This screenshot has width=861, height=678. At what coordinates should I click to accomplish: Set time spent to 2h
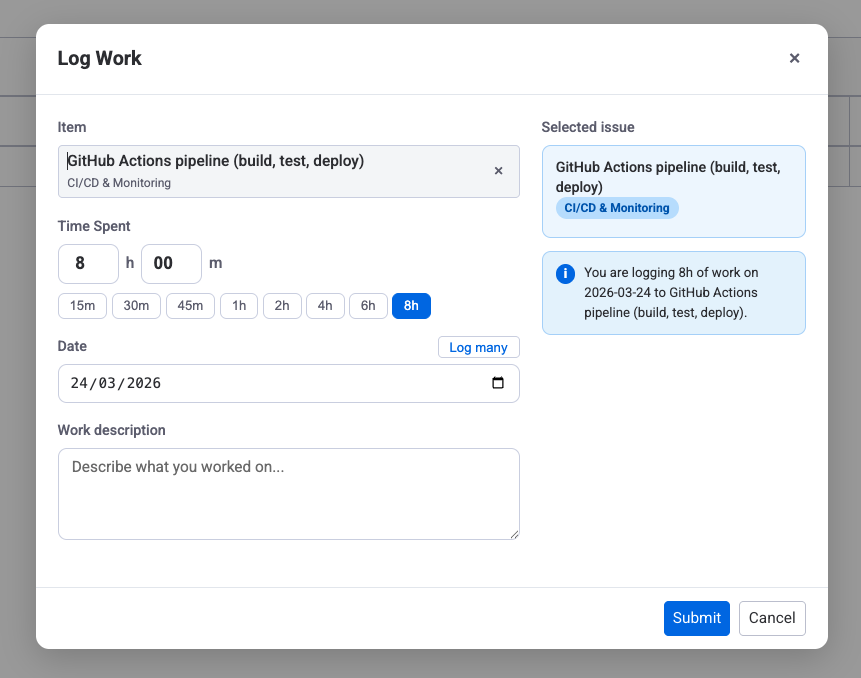[281, 305]
